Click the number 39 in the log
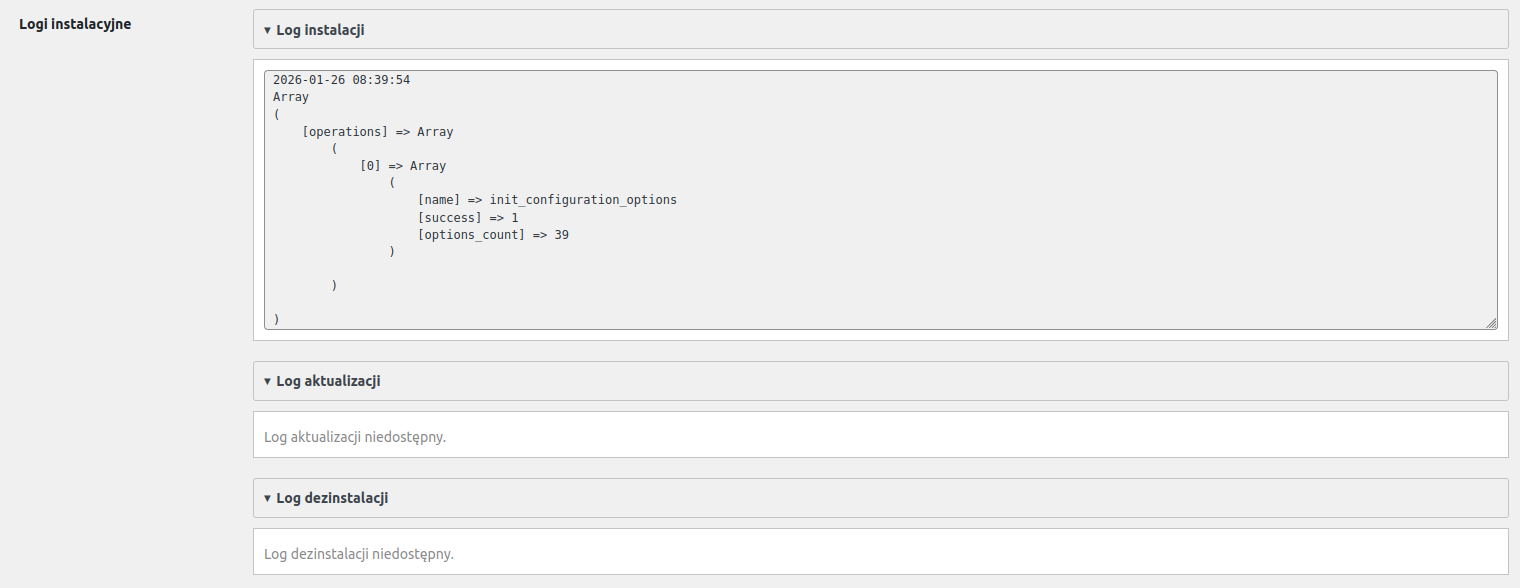The width and height of the screenshot is (1520, 588). 561,235
